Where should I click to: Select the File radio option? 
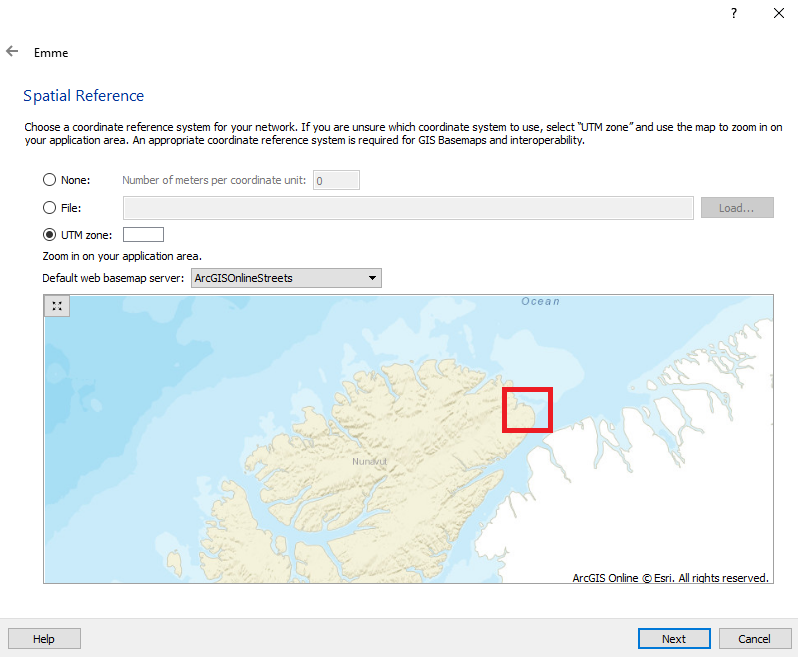tap(49, 208)
